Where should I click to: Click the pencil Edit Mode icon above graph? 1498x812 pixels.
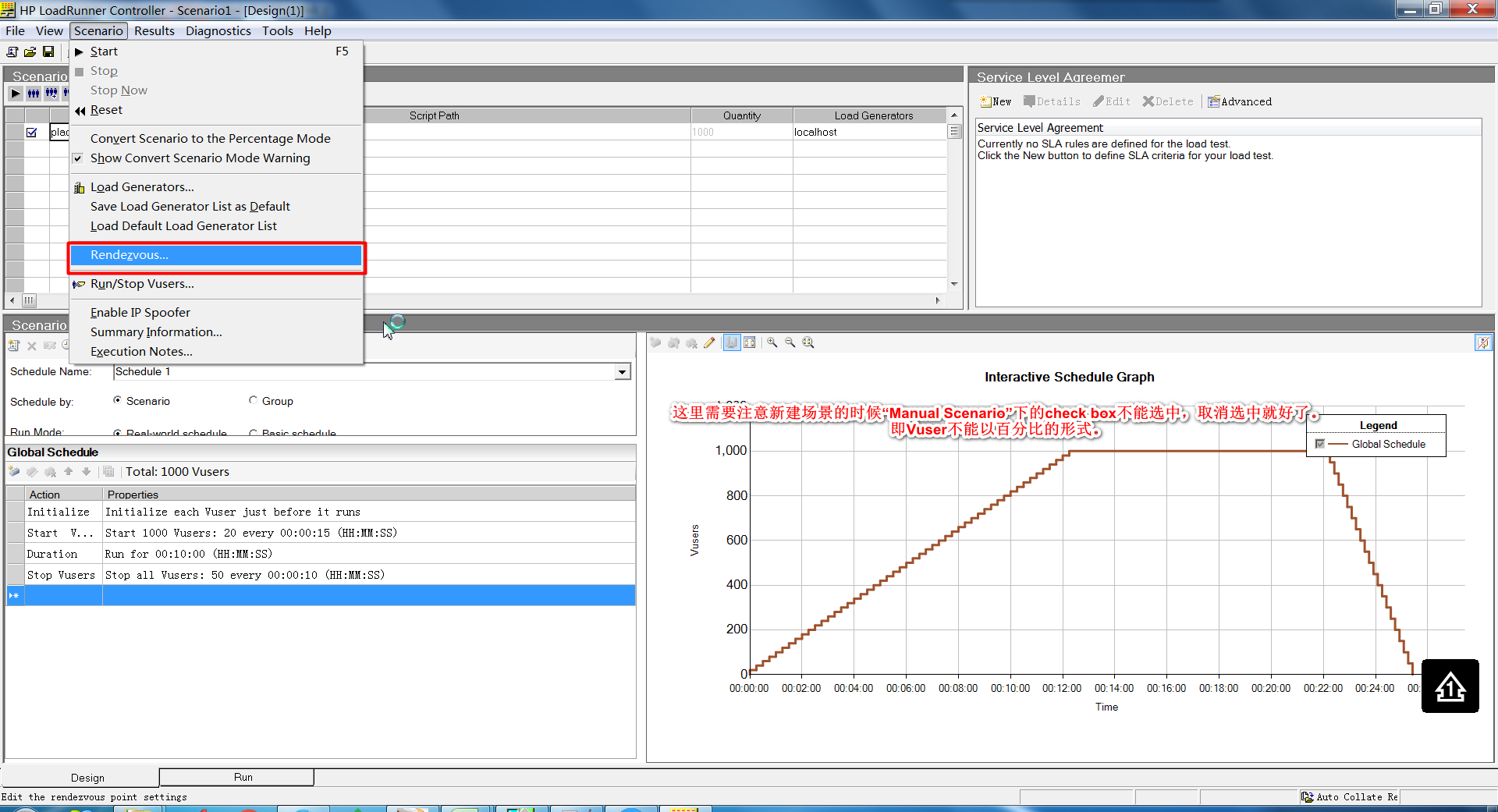709,342
